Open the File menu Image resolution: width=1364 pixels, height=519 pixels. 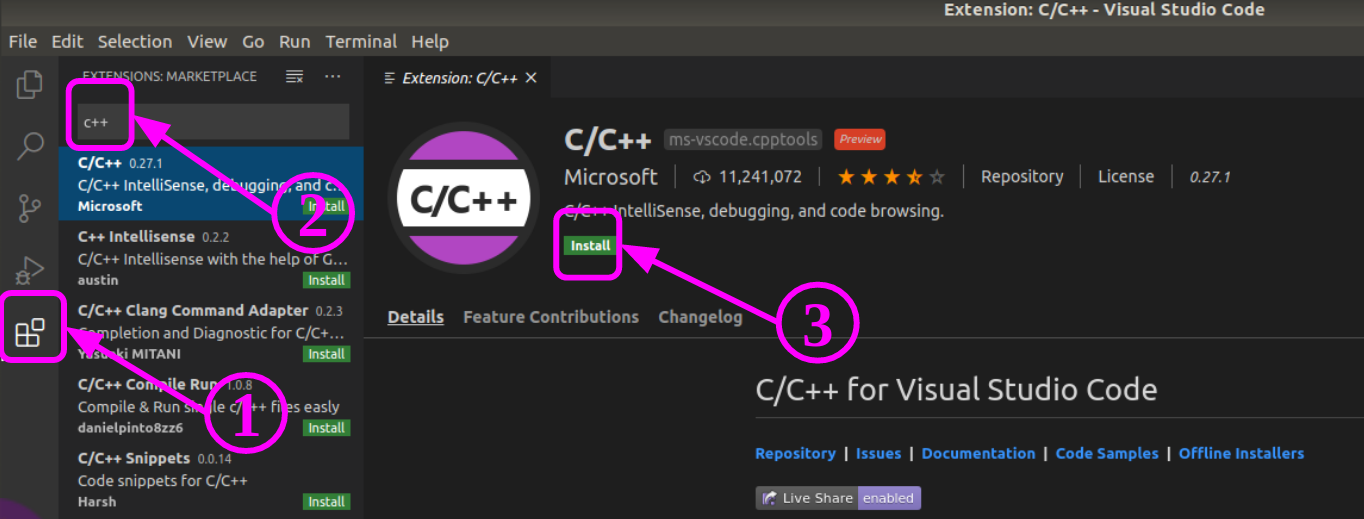22,41
